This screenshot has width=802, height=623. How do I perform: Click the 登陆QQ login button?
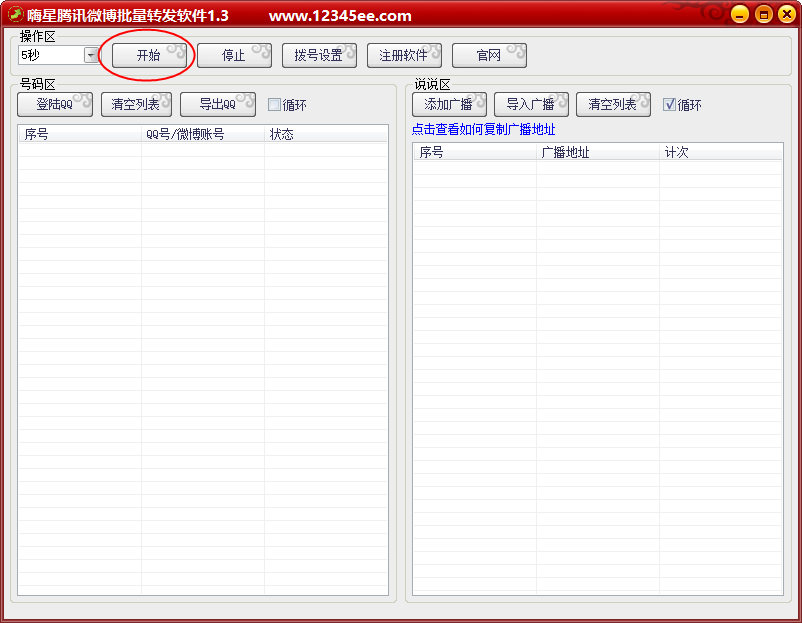click(x=55, y=104)
